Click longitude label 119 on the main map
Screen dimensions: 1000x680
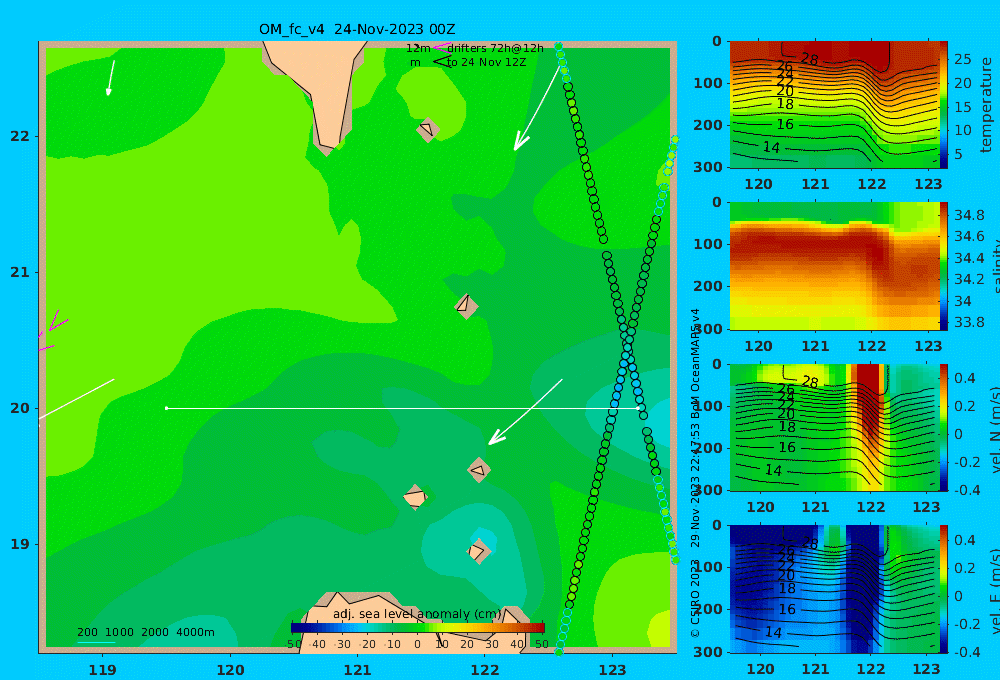click(103, 670)
